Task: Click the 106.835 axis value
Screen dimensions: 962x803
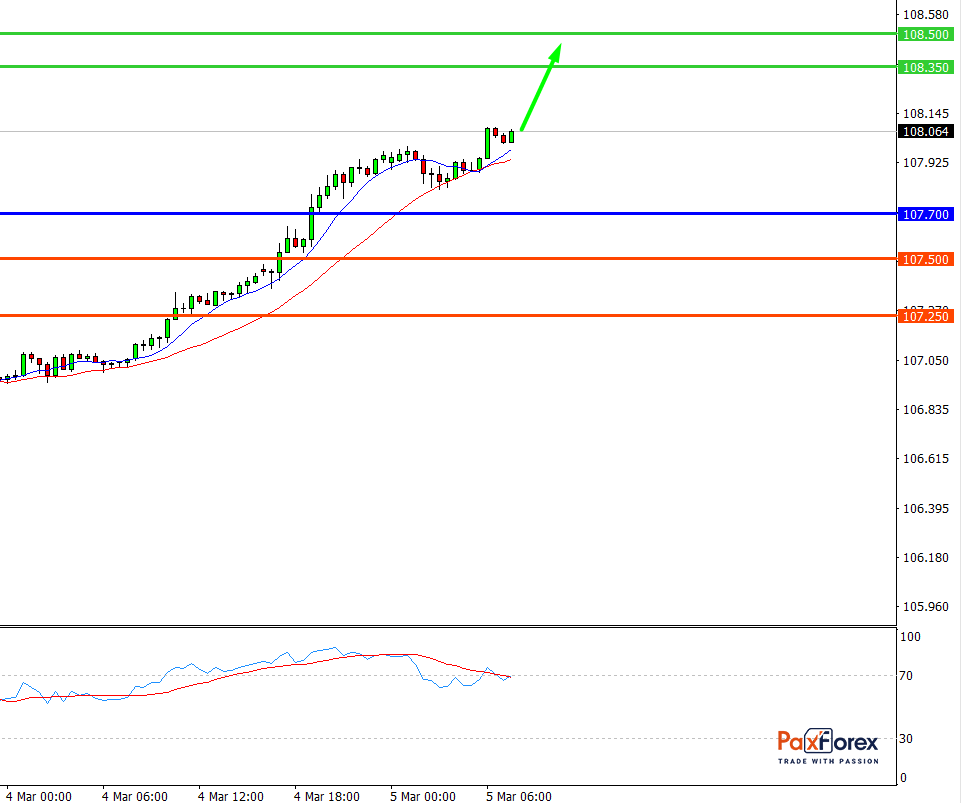Action: [926, 410]
